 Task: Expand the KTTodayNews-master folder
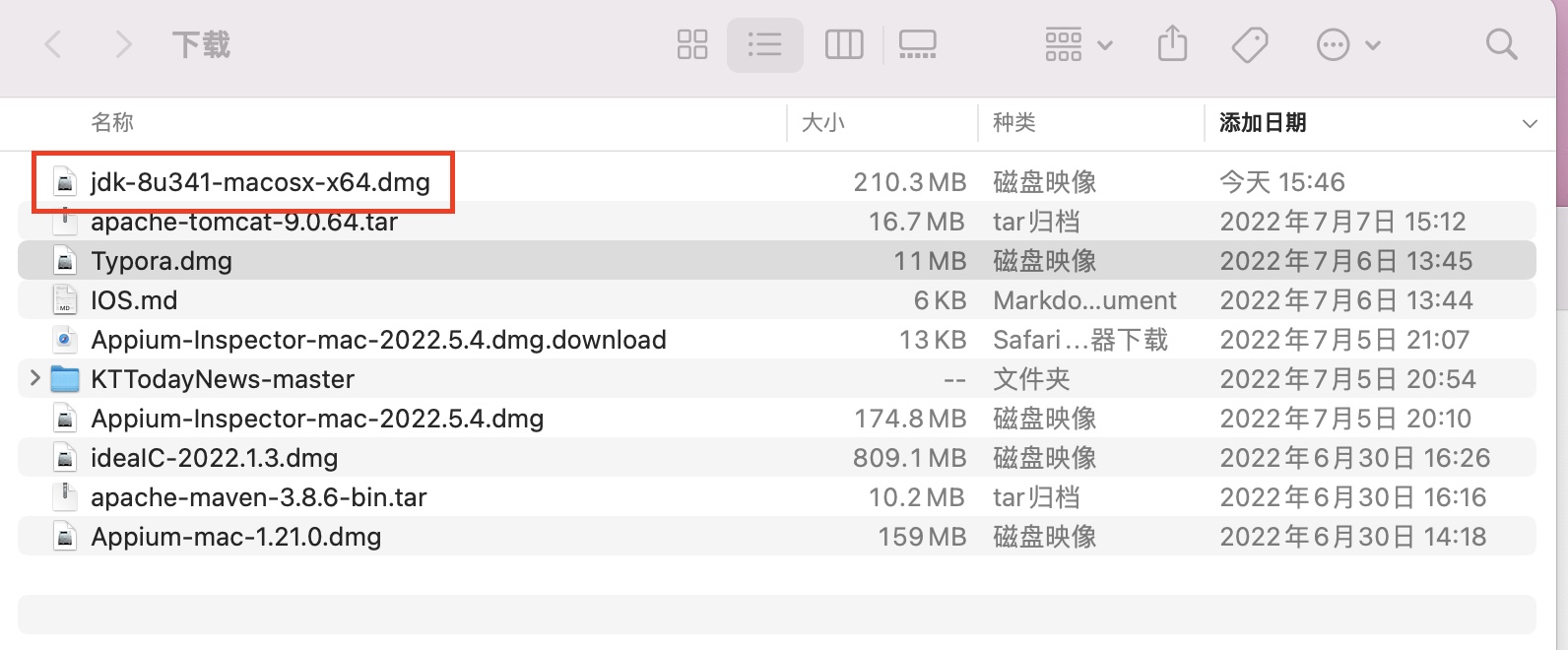[x=35, y=378]
